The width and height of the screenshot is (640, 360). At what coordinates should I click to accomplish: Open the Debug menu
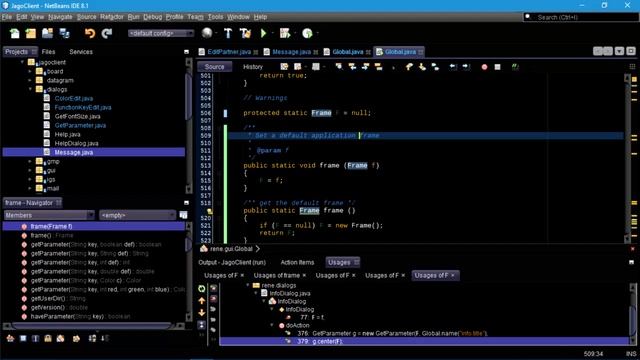click(x=153, y=17)
